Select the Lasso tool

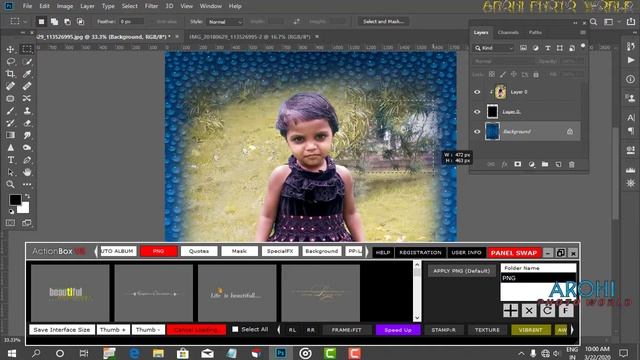tap(10, 62)
